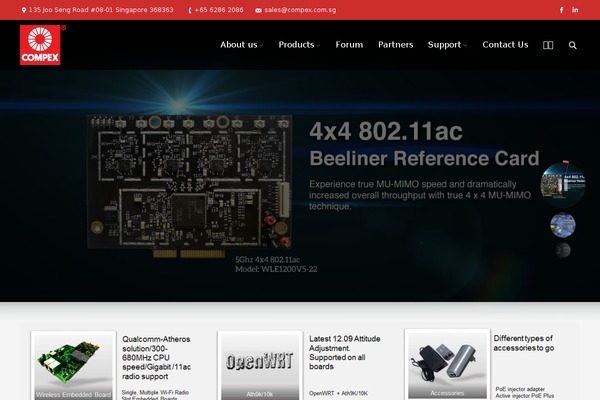The width and height of the screenshot is (600, 400).
Task: Open the LinkedIn page icon
Action: [575, 10]
